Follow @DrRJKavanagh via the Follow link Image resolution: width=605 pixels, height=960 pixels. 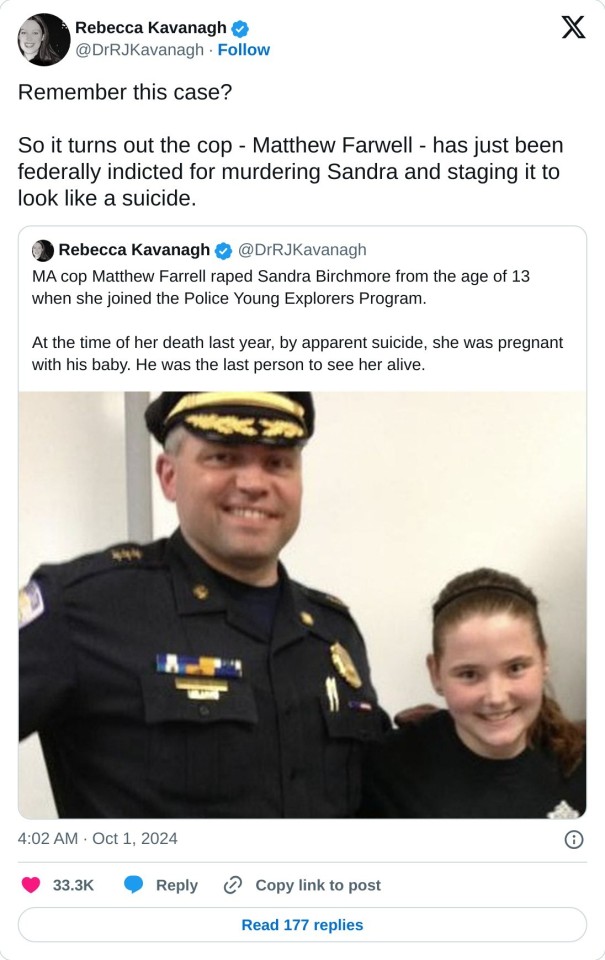point(244,50)
